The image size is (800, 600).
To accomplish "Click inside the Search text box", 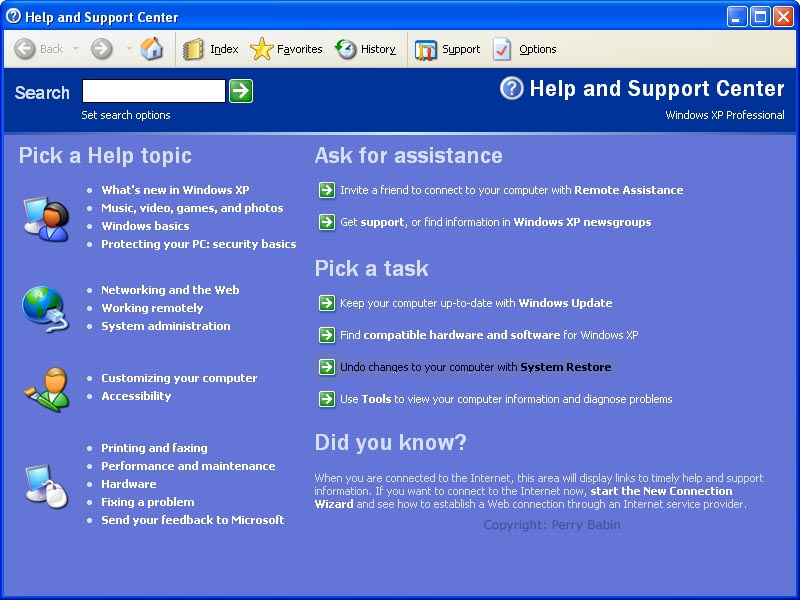I will [x=154, y=91].
